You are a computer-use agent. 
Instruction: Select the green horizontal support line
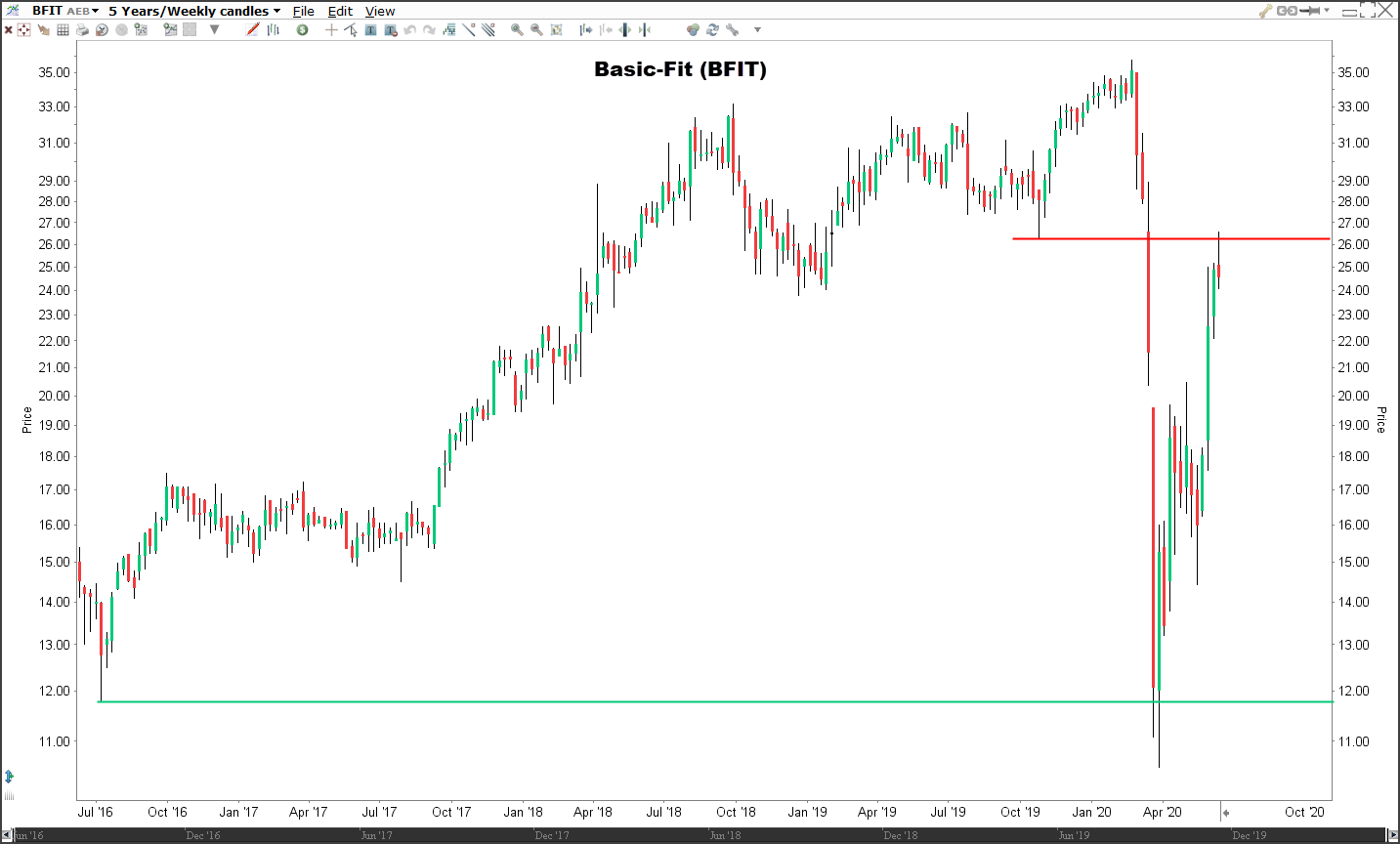715,701
